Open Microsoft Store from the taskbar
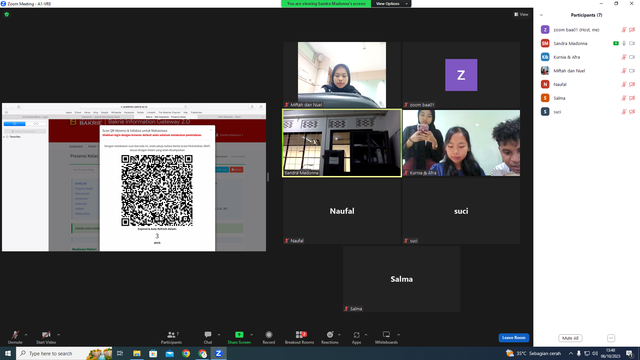Viewport: 640px width, 360px height. point(153,353)
